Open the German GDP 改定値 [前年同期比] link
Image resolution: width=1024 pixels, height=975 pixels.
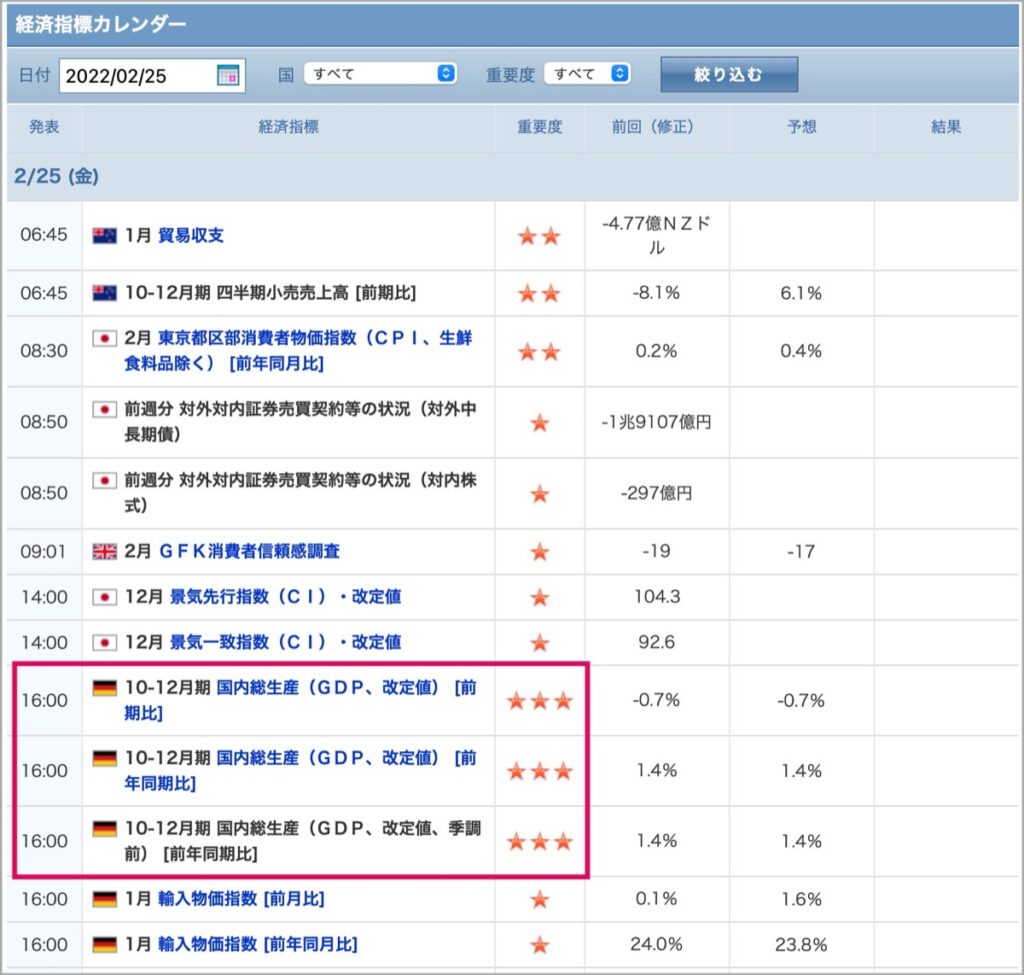[300, 771]
